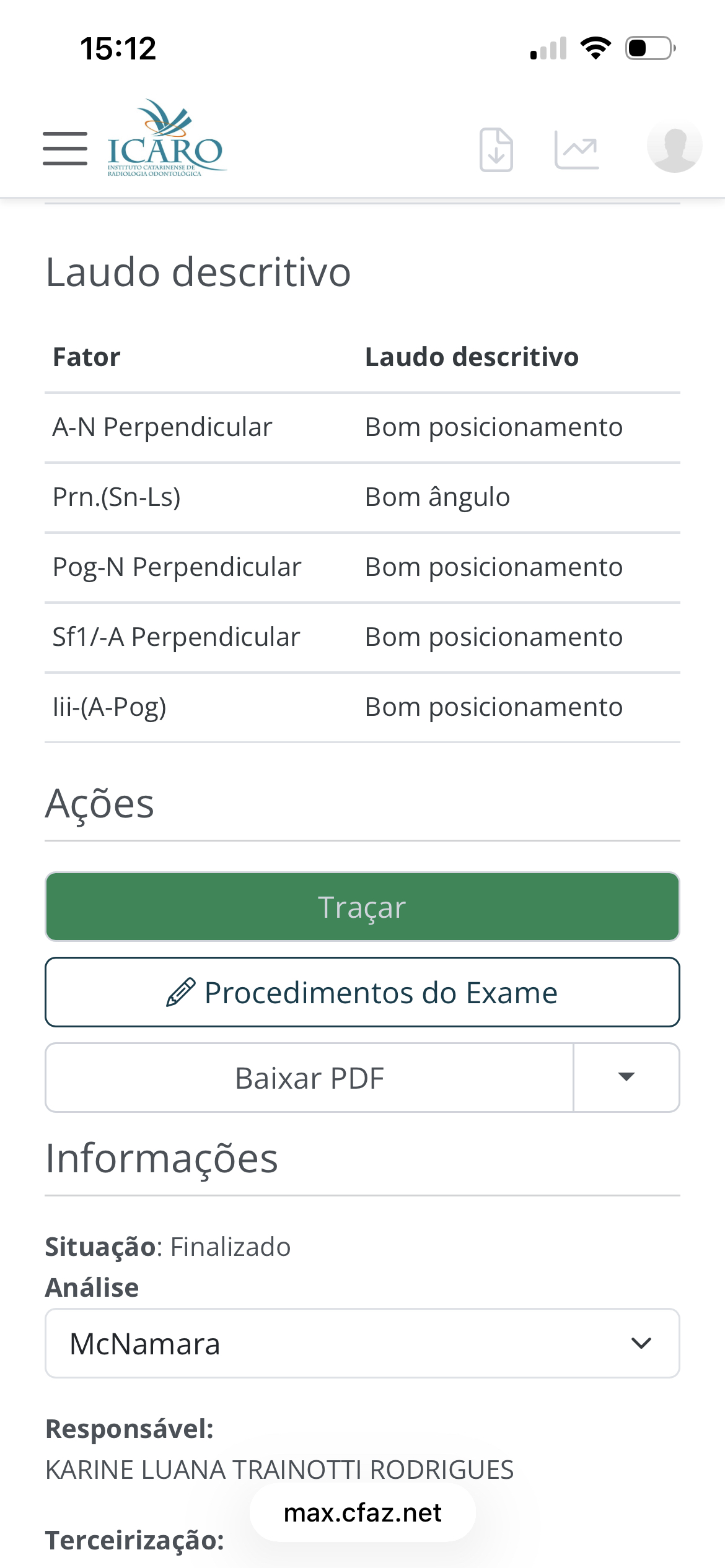Tap the battery status icon
Screen dimensions: 725x1568
(649, 48)
